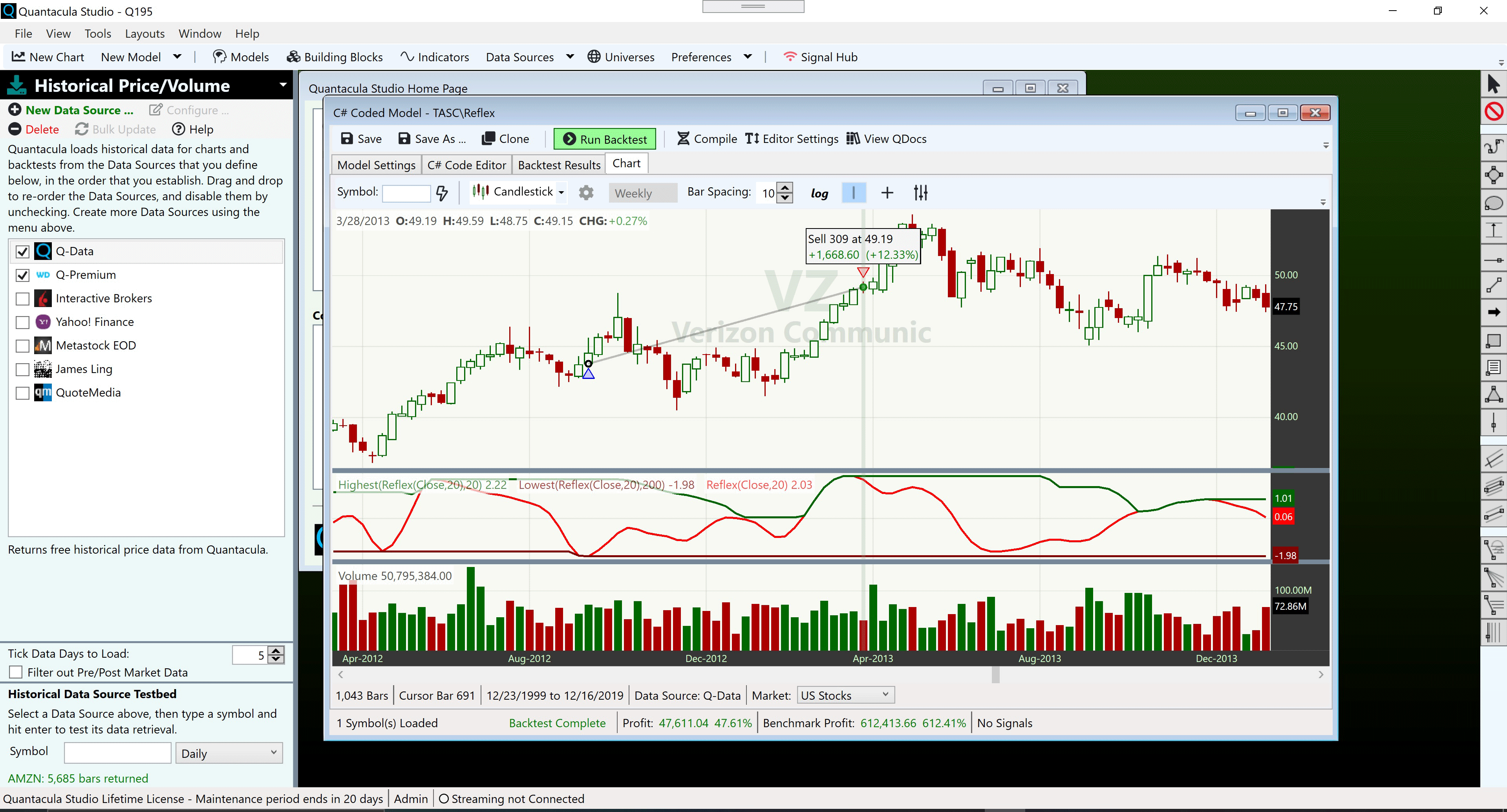
Task: Open the Layouts menu
Action: click(144, 33)
